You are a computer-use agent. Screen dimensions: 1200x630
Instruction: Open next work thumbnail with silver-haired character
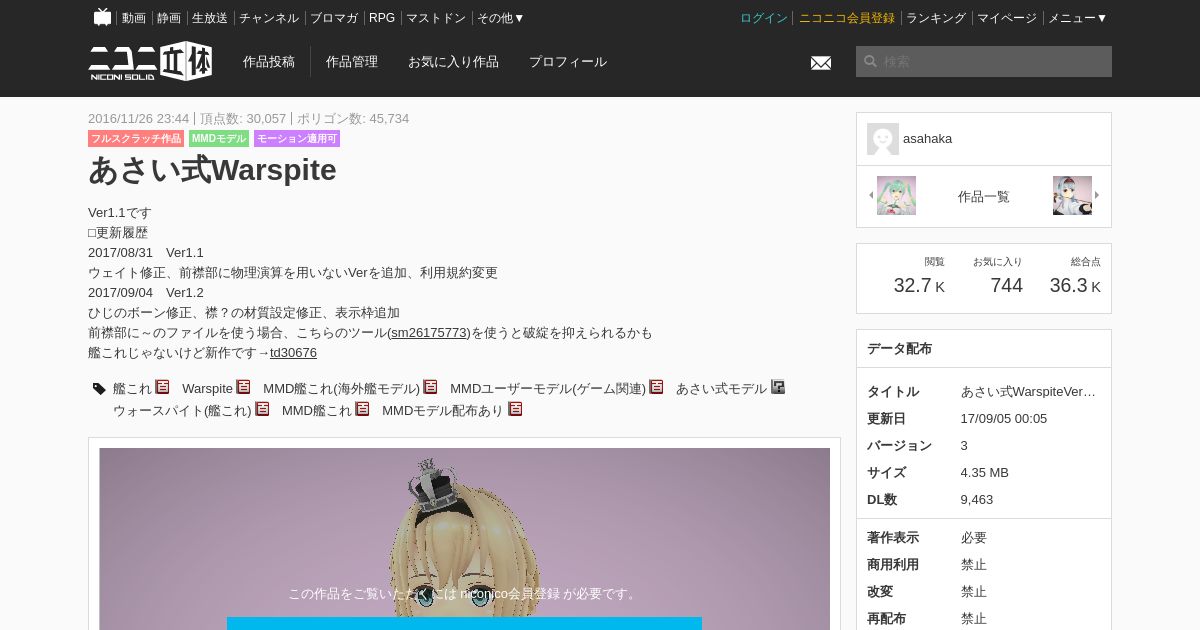coord(1072,195)
